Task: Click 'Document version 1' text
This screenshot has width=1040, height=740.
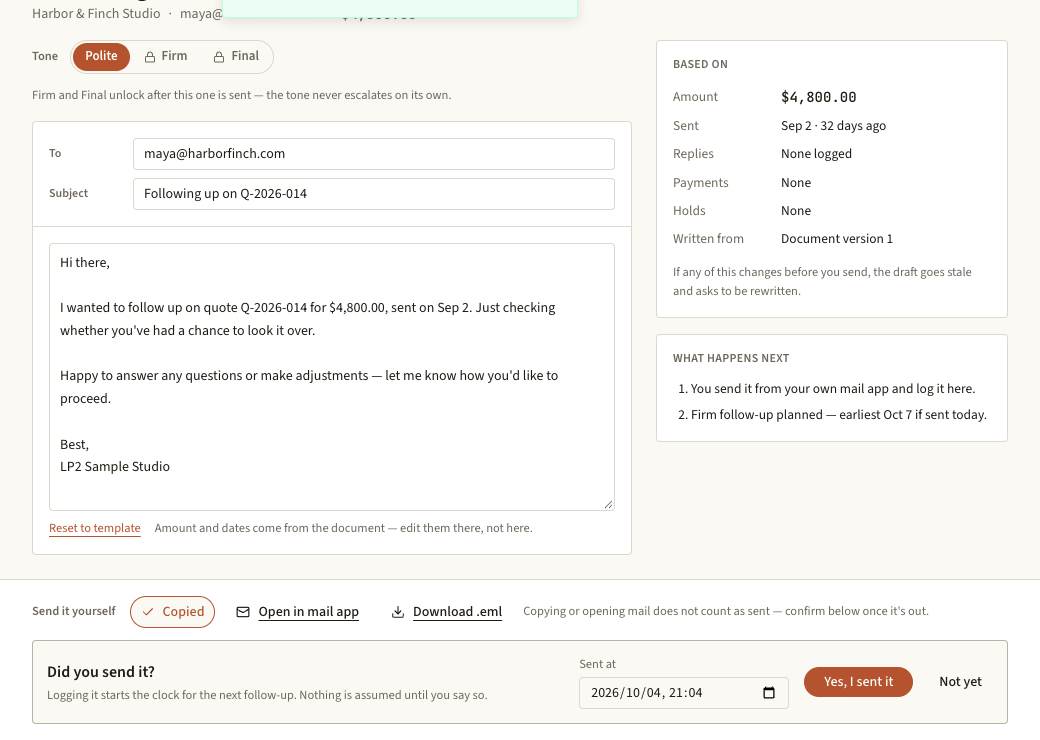Action: click(x=836, y=239)
